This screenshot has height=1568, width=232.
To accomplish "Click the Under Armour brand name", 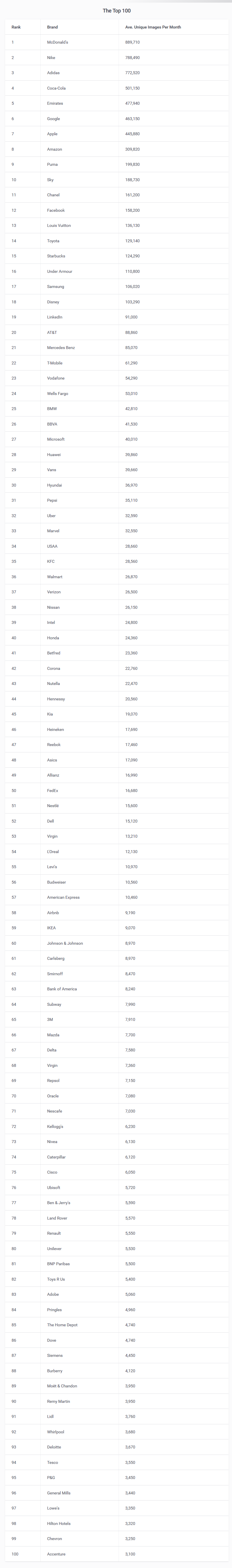I will (59, 271).
